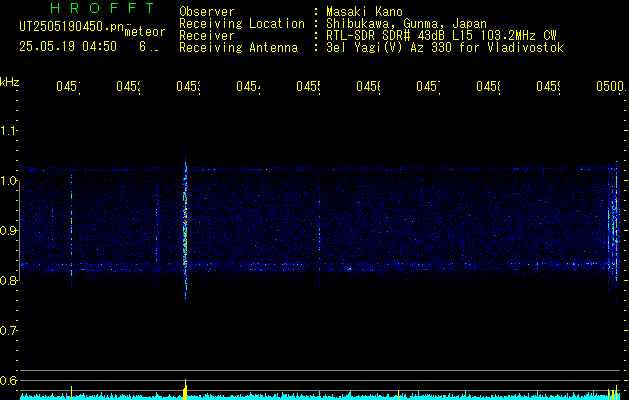Click the 0451 time axis marker
The height and width of the screenshot is (400, 629).
click(68, 86)
